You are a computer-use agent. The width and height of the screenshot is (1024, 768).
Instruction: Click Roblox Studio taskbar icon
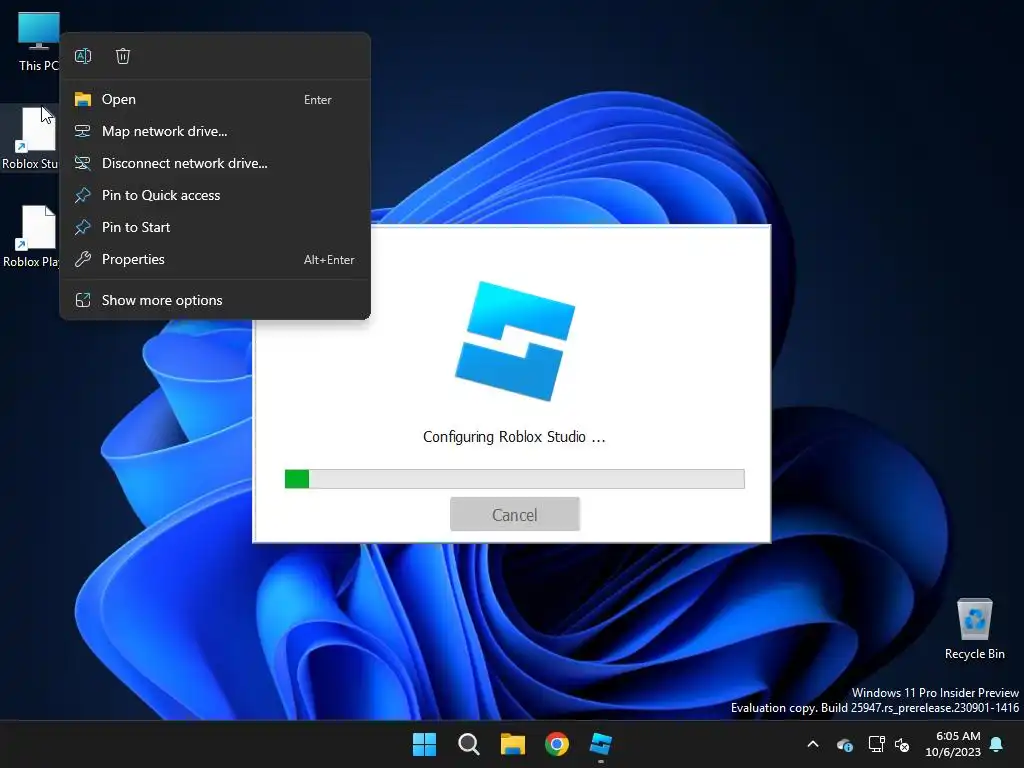click(x=601, y=744)
